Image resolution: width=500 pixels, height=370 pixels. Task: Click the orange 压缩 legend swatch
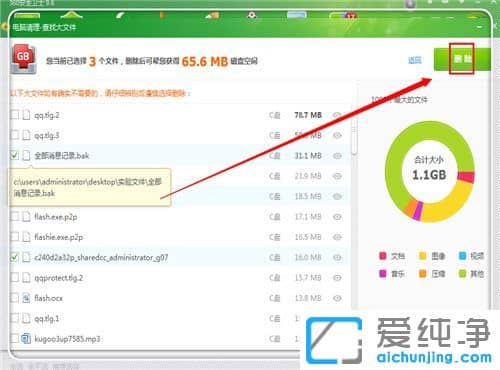(422, 274)
